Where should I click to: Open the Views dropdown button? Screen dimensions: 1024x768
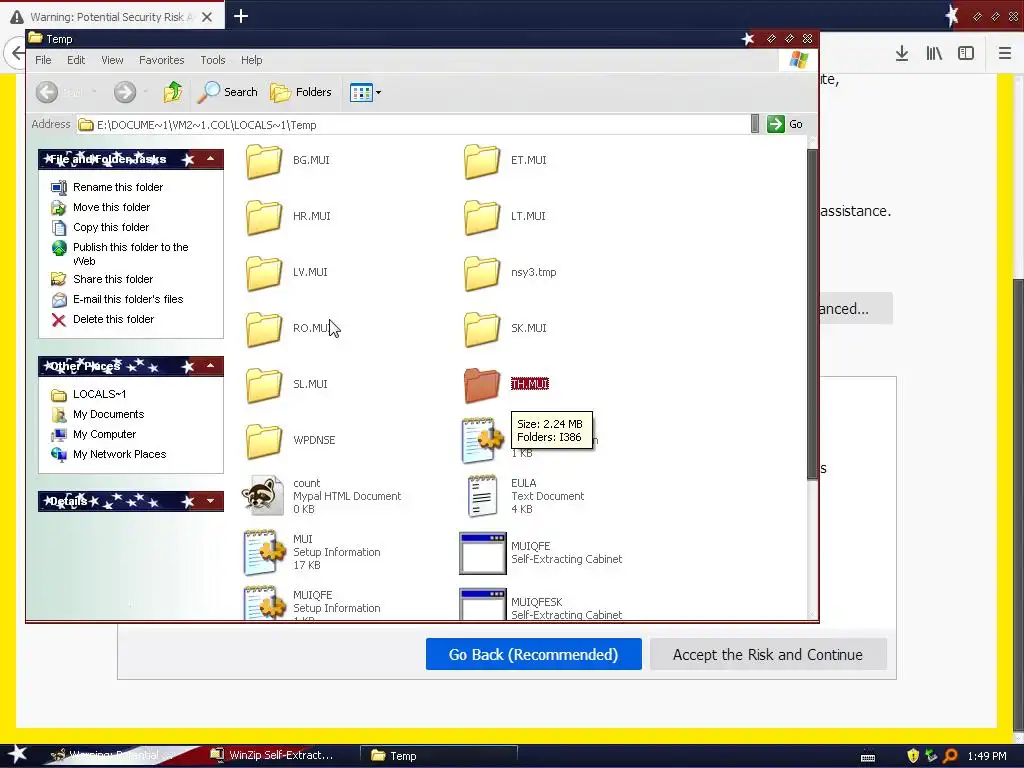point(365,93)
